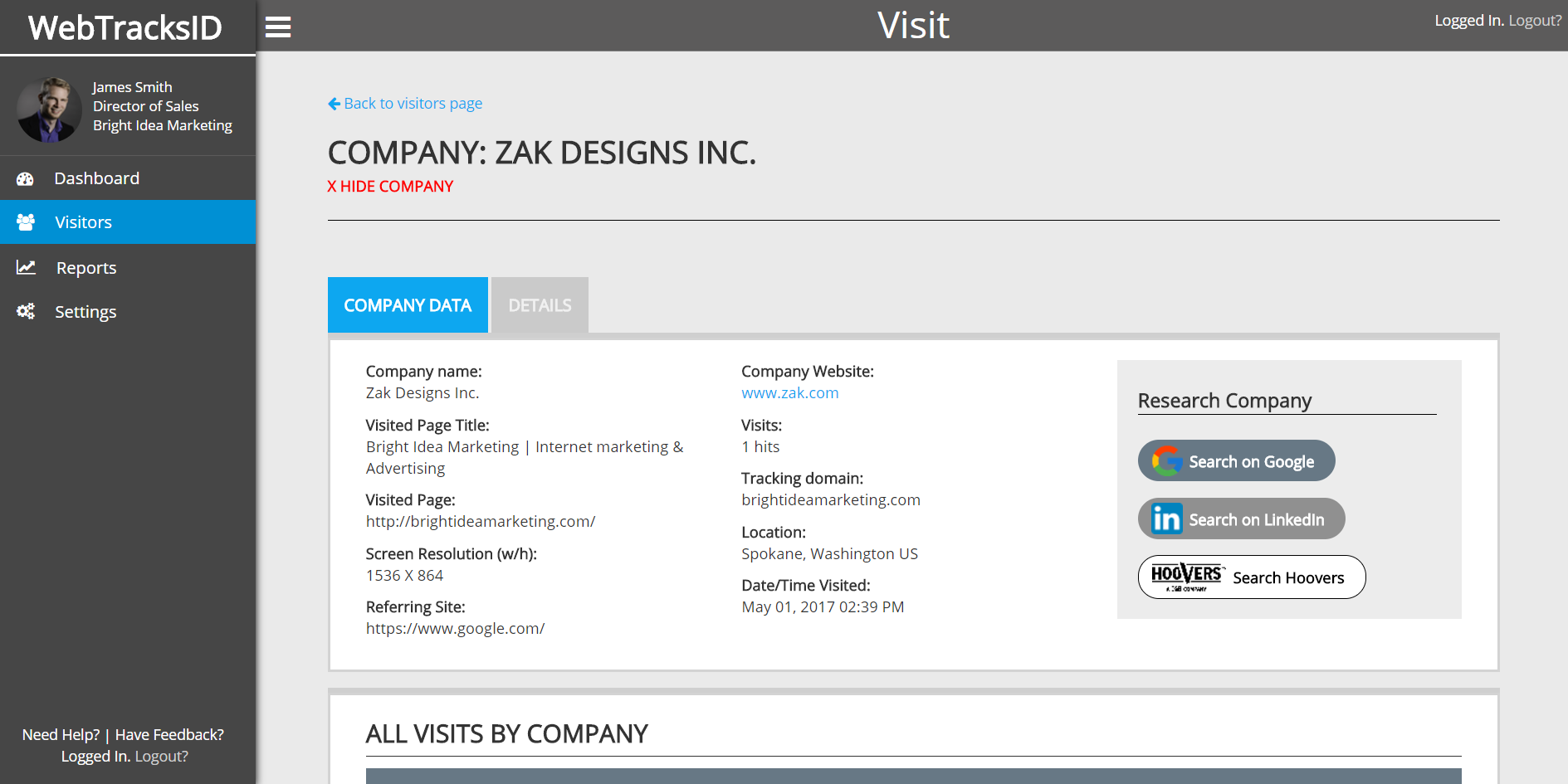Click the James Smith name text
The height and width of the screenshot is (784, 1568).
click(x=132, y=87)
